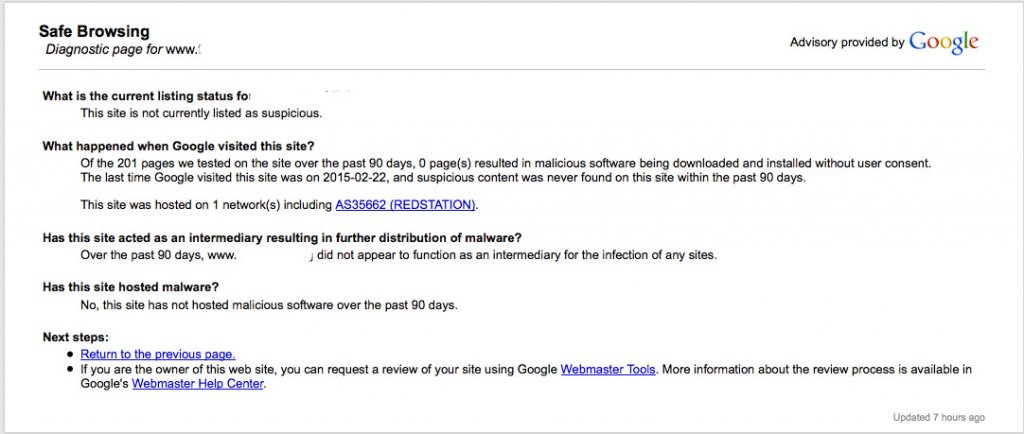The width and height of the screenshot is (1024, 434).
Task: Click the "Diagnostic page for www." subtitle
Action: (x=124, y=48)
